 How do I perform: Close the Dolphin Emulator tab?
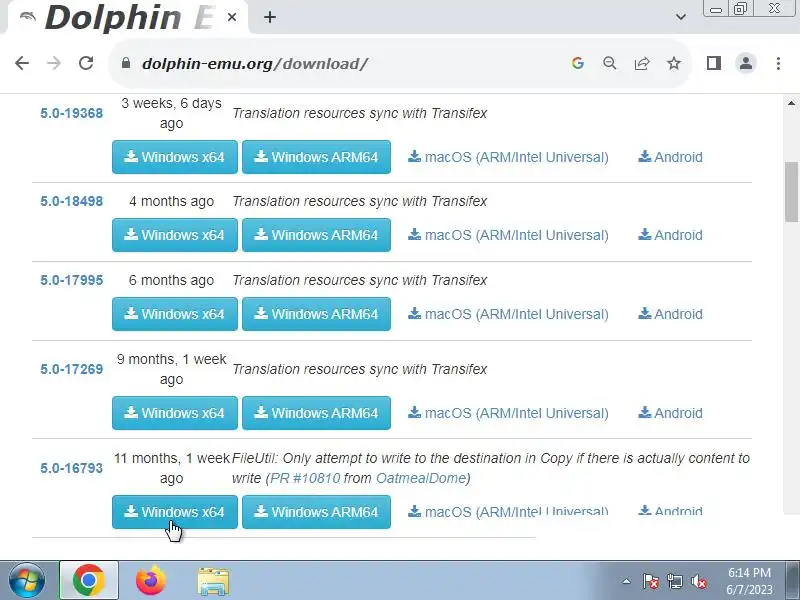pos(232,17)
